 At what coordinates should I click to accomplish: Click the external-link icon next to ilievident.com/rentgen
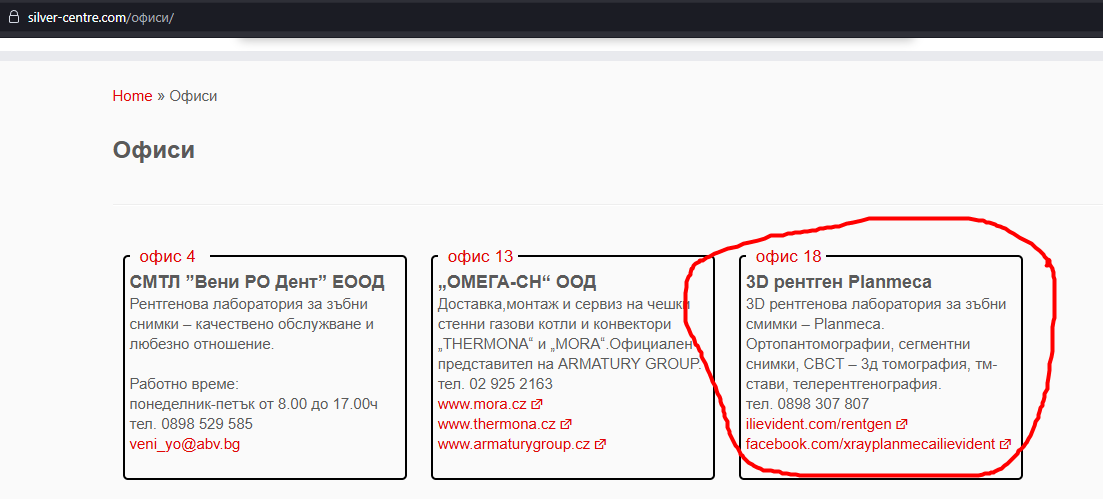[x=902, y=424]
